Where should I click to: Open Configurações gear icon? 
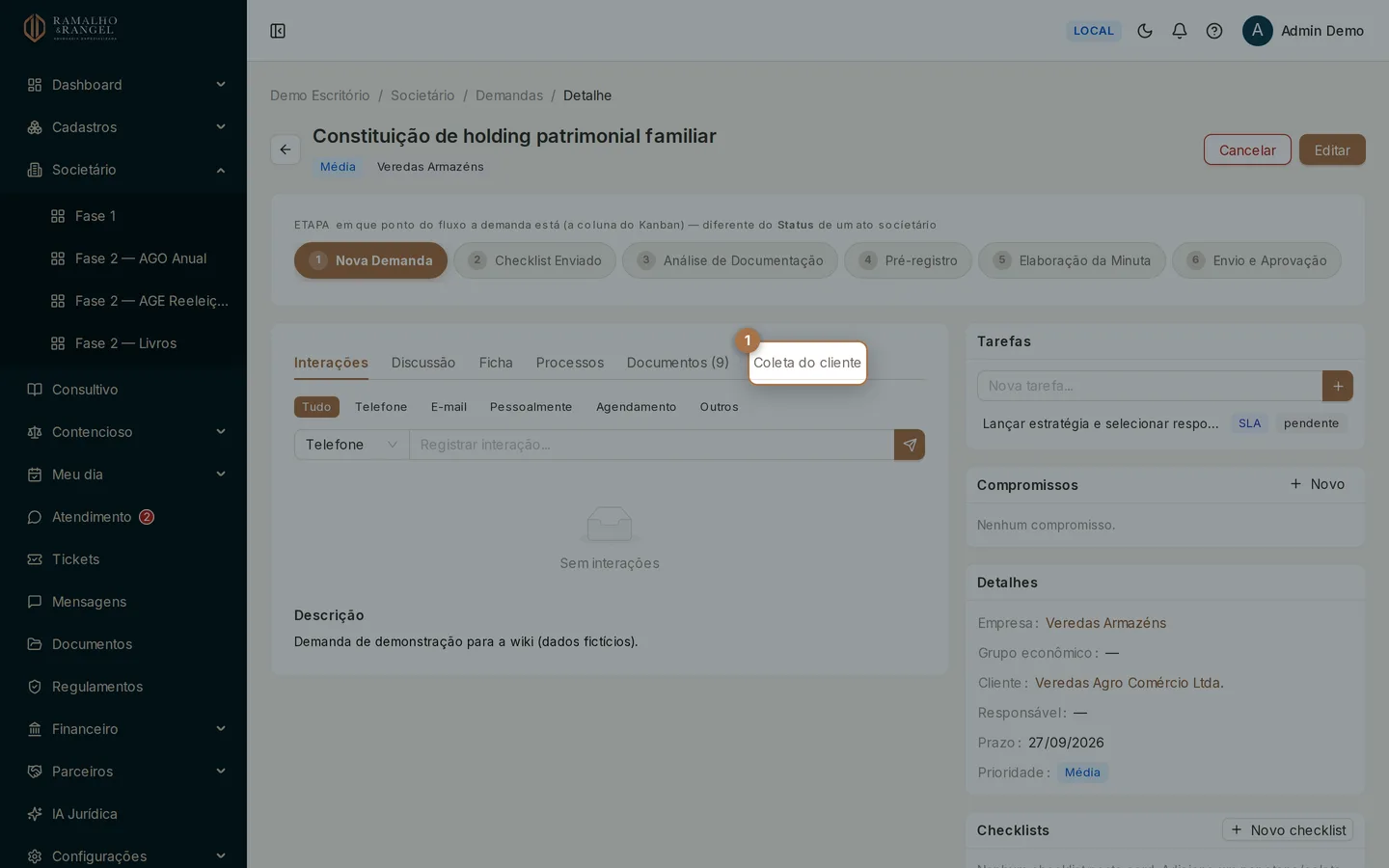pyautogui.click(x=35, y=856)
